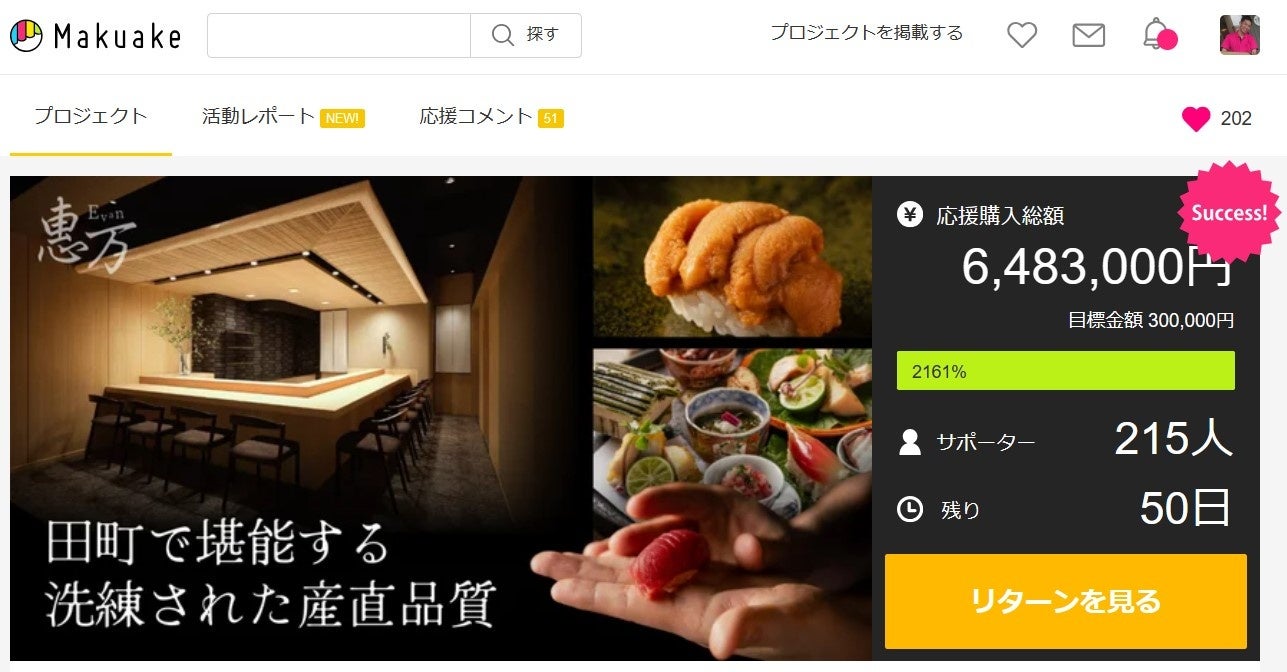The width and height of the screenshot is (1287, 672).
Task: Click the Success! badge
Action: (x=1228, y=212)
